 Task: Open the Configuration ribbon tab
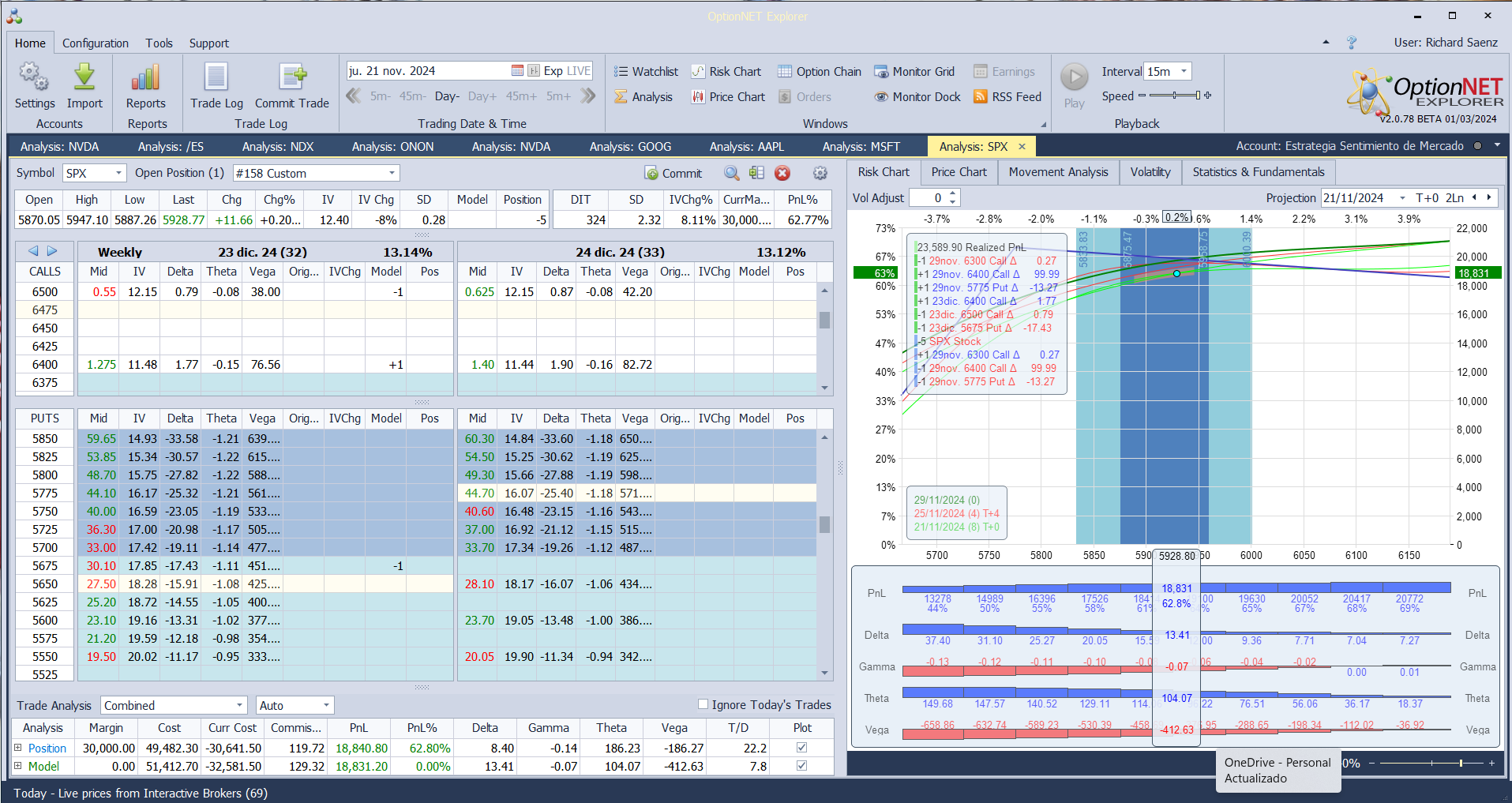[95, 43]
